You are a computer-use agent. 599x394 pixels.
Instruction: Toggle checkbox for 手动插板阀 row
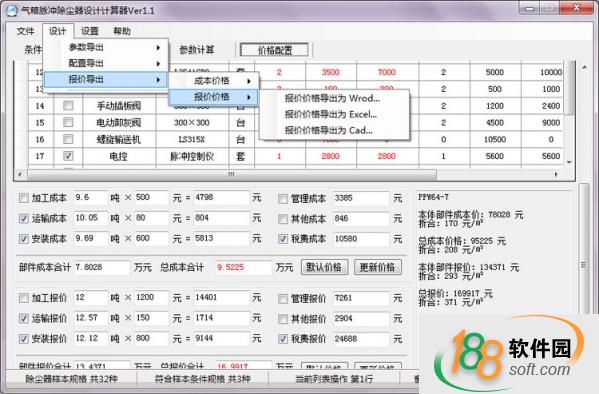[68, 105]
